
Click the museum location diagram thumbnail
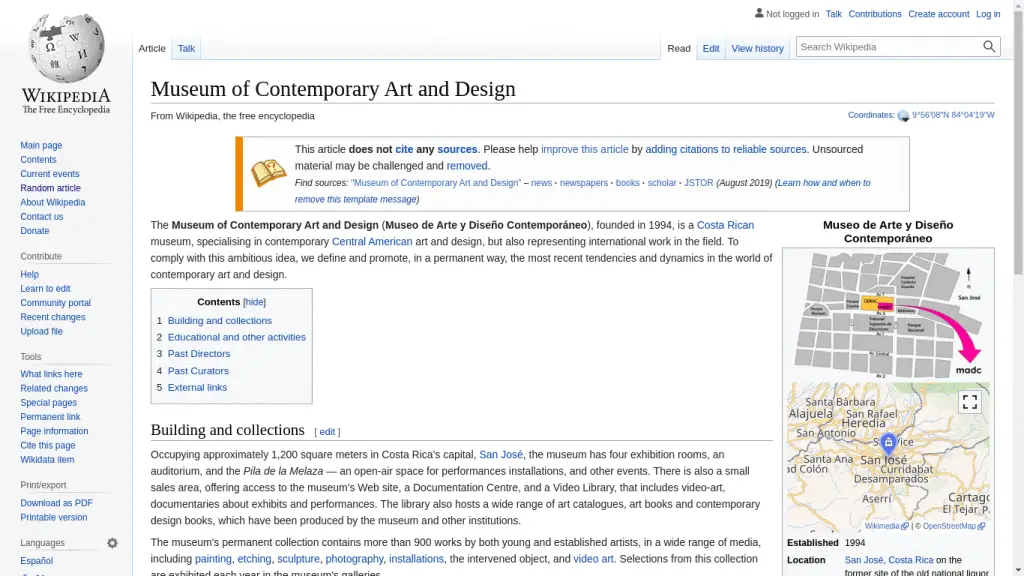point(888,315)
